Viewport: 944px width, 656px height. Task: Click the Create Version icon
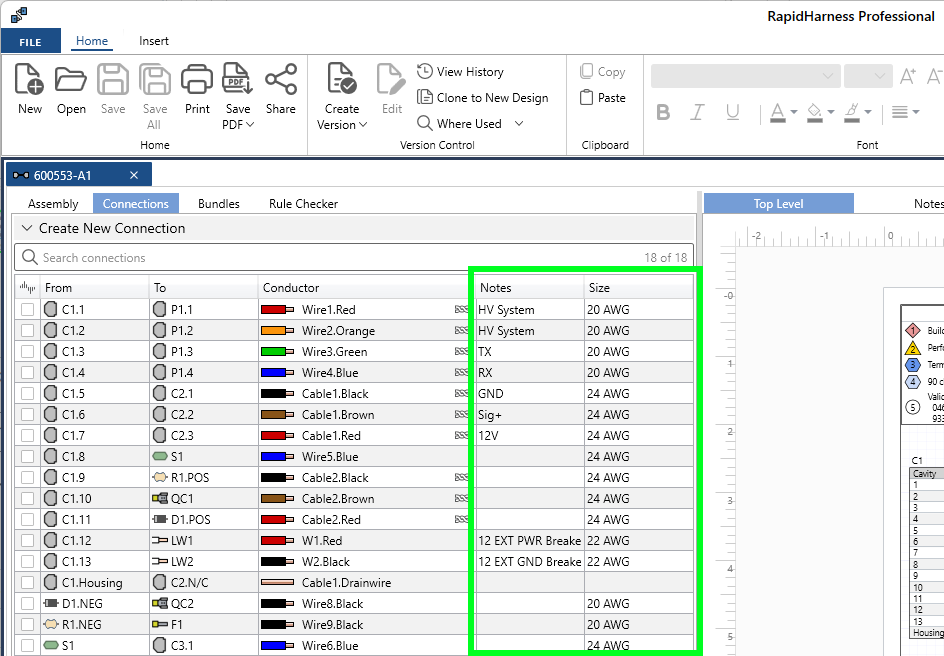point(341,79)
